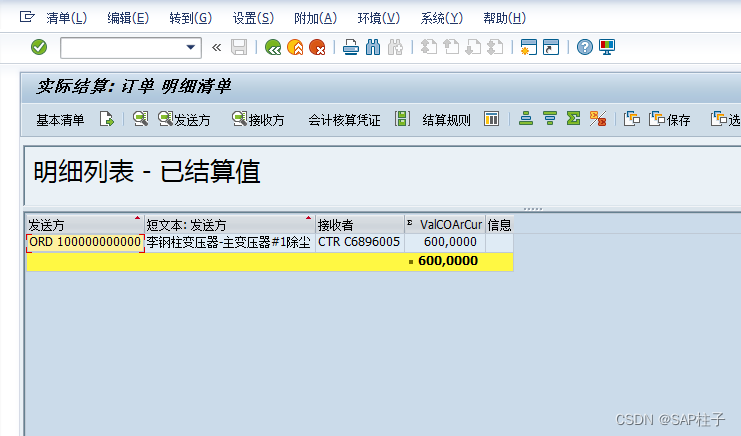Click the column layout icon after 结算规则

(491, 119)
